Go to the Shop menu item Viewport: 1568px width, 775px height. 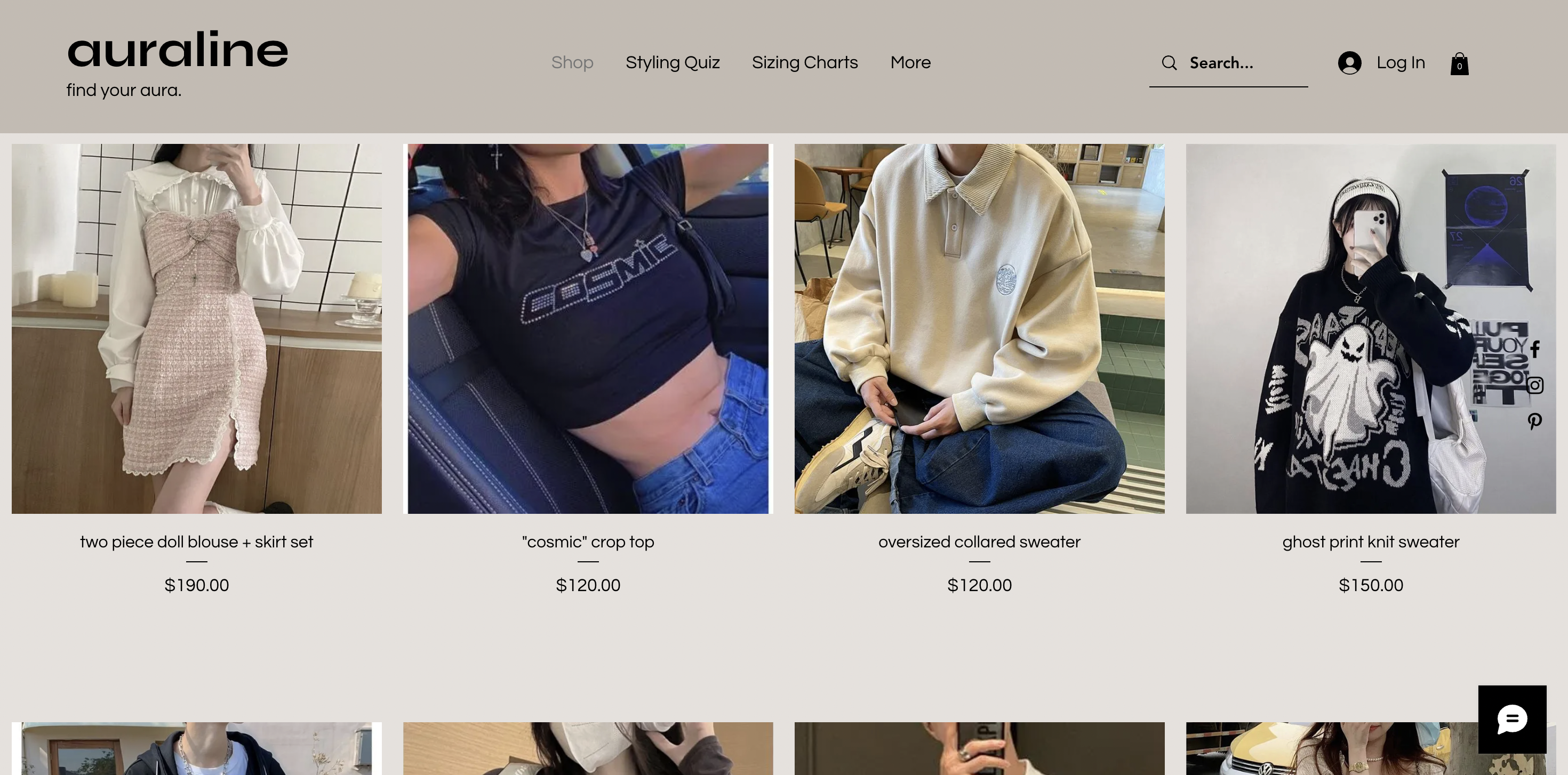point(572,63)
